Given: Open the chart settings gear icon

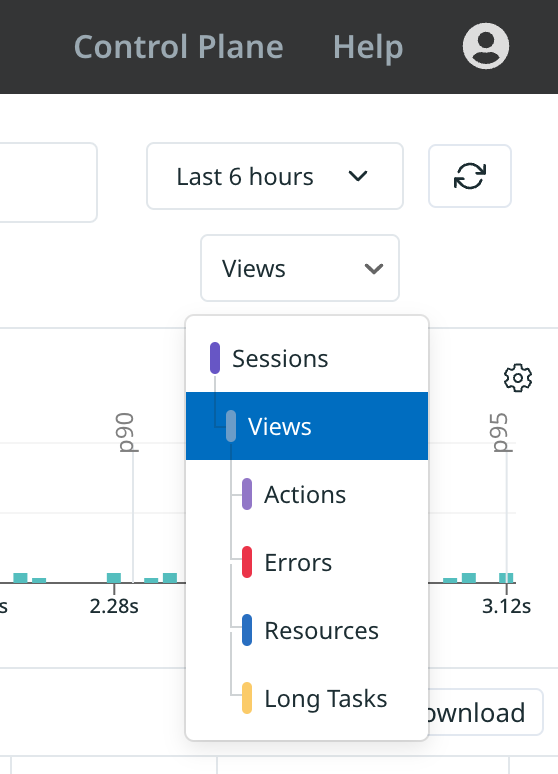Looking at the screenshot, I should tap(518, 378).
